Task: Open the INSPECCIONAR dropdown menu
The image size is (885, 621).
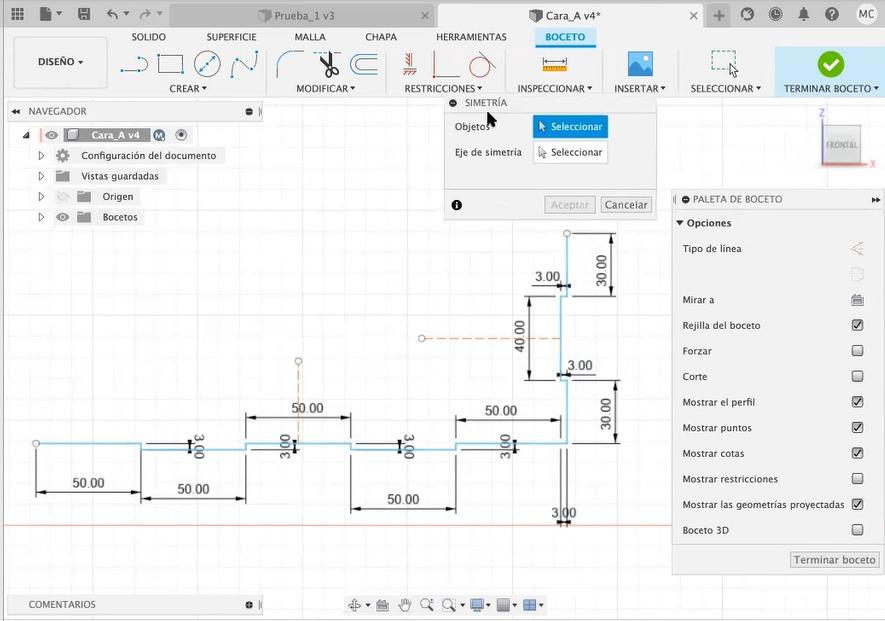Action: tap(555, 89)
